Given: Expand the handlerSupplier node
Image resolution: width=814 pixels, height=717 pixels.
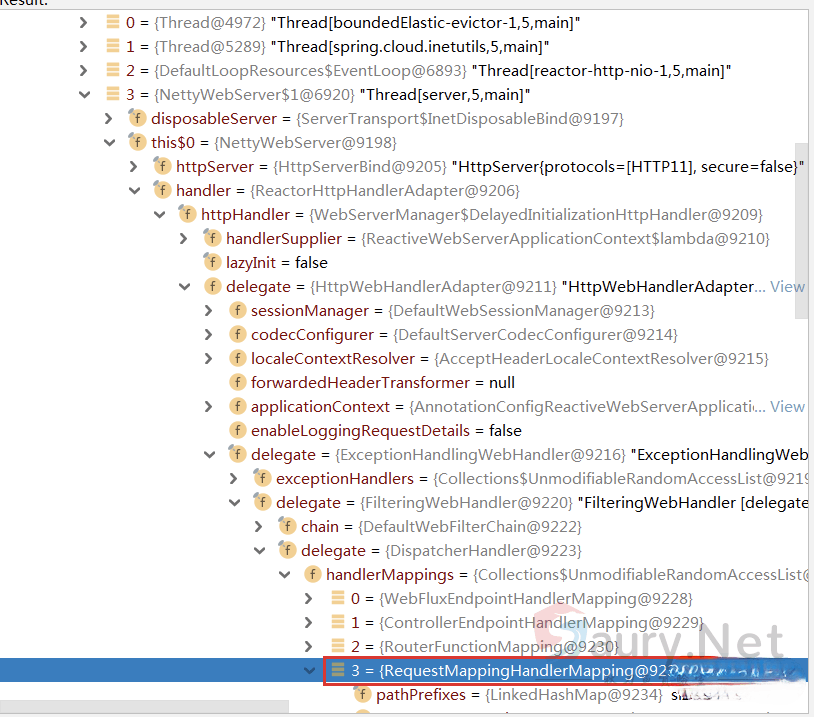Looking at the screenshot, I should (184, 239).
